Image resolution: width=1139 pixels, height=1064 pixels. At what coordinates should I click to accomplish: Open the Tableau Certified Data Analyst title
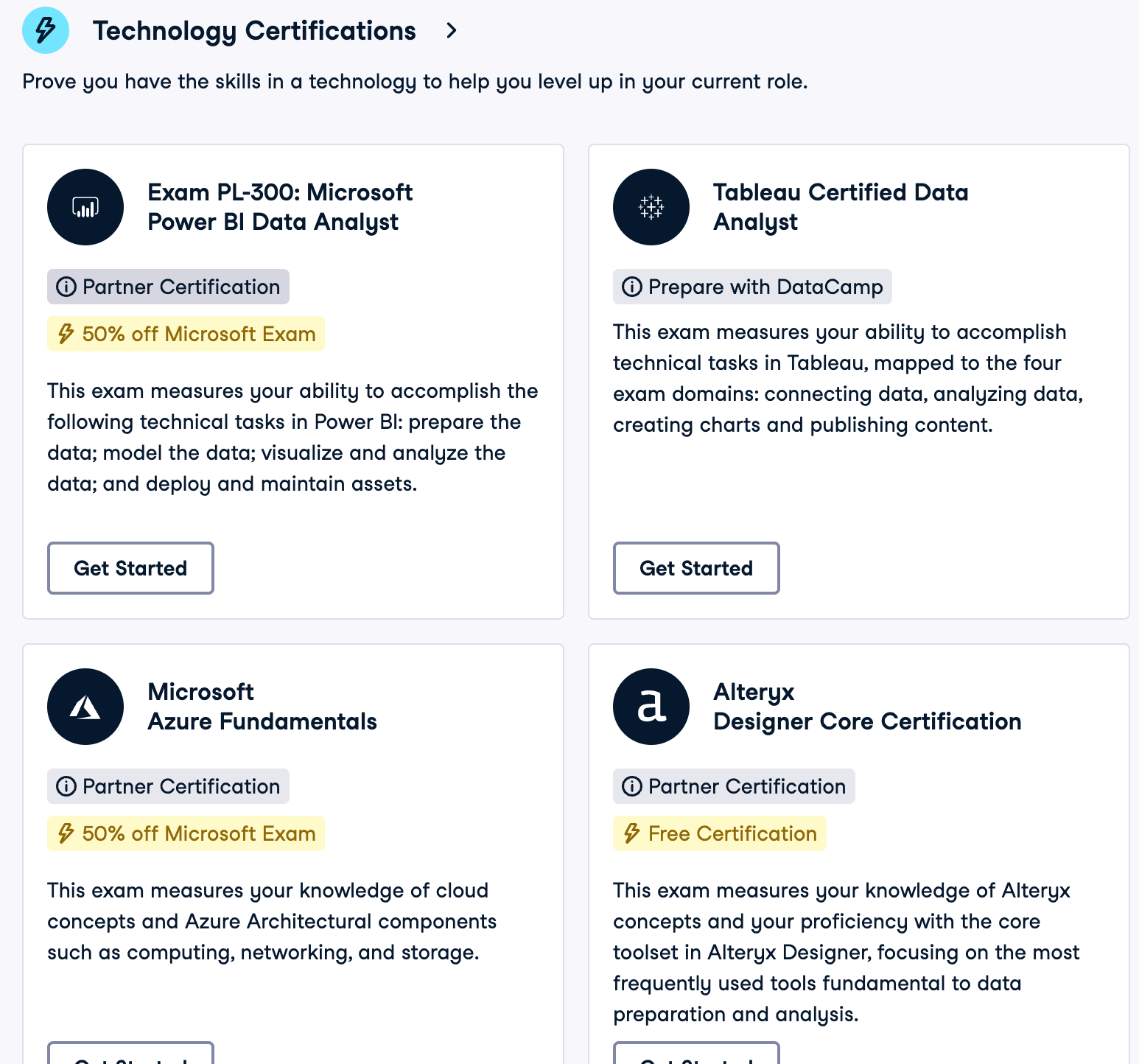[840, 207]
